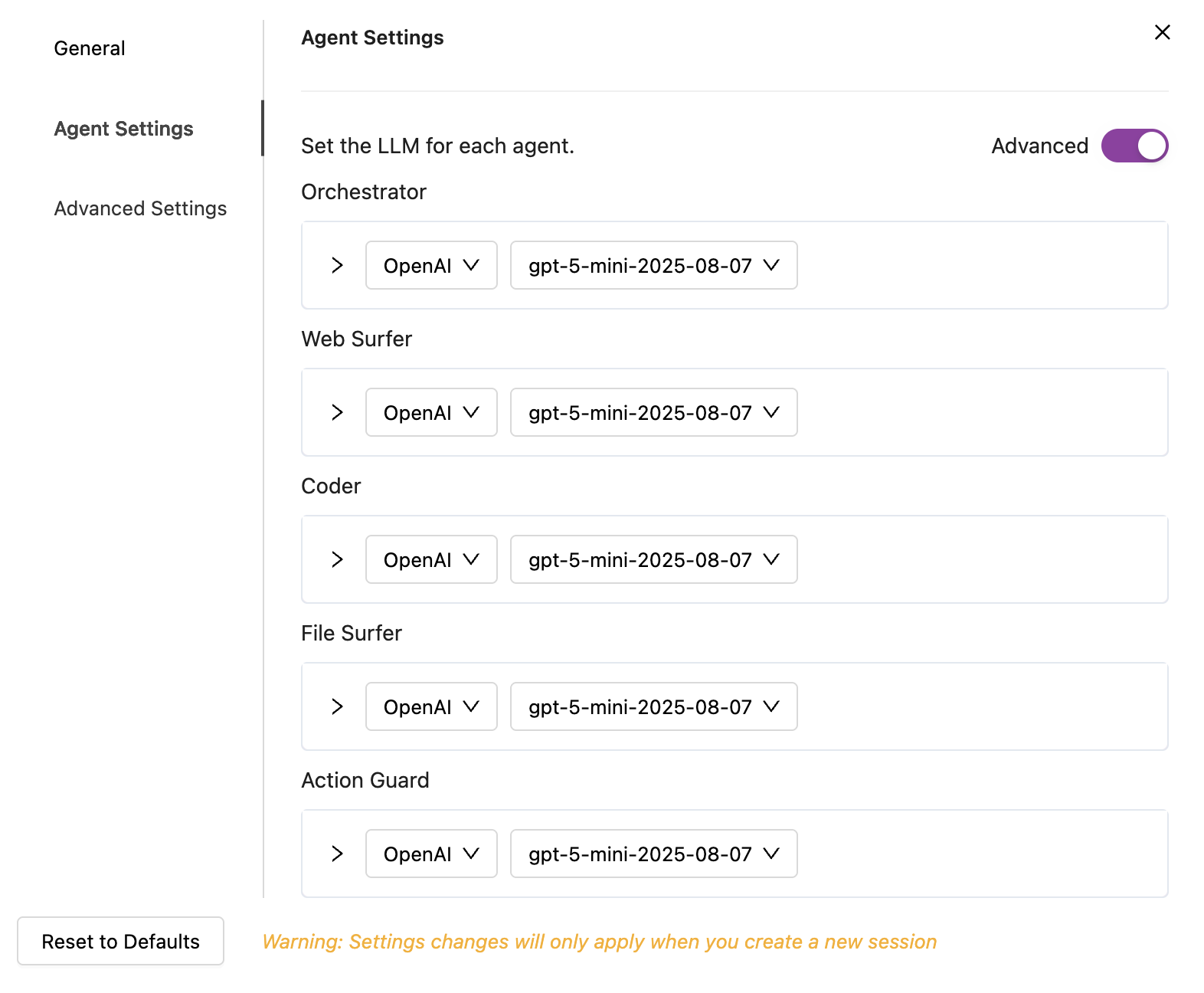Switch to the General settings tab
The width and height of the screenshot is (1204, 993).
pyautogui.click(x=90, y=48)
